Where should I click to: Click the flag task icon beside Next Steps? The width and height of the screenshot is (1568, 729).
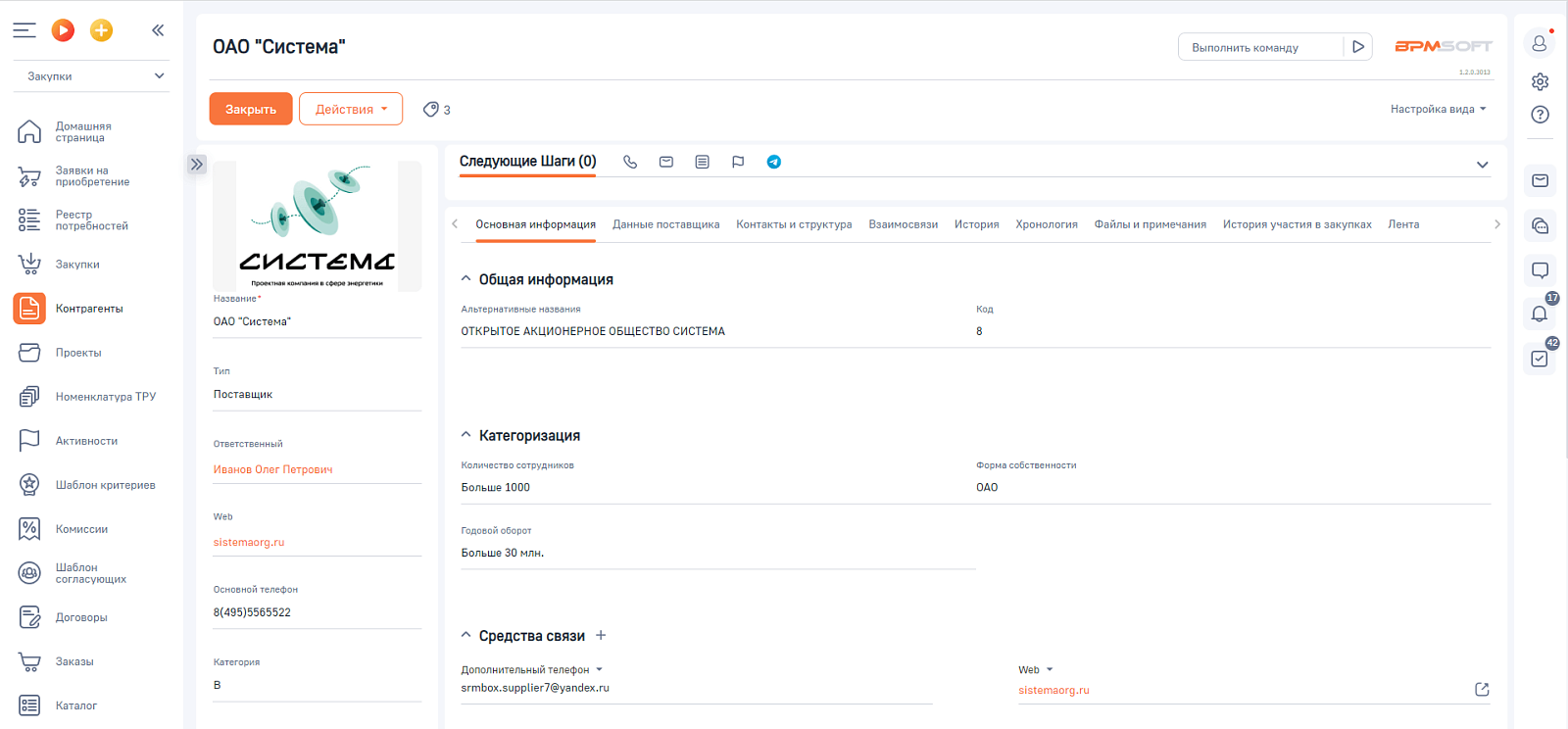(738, 162)
